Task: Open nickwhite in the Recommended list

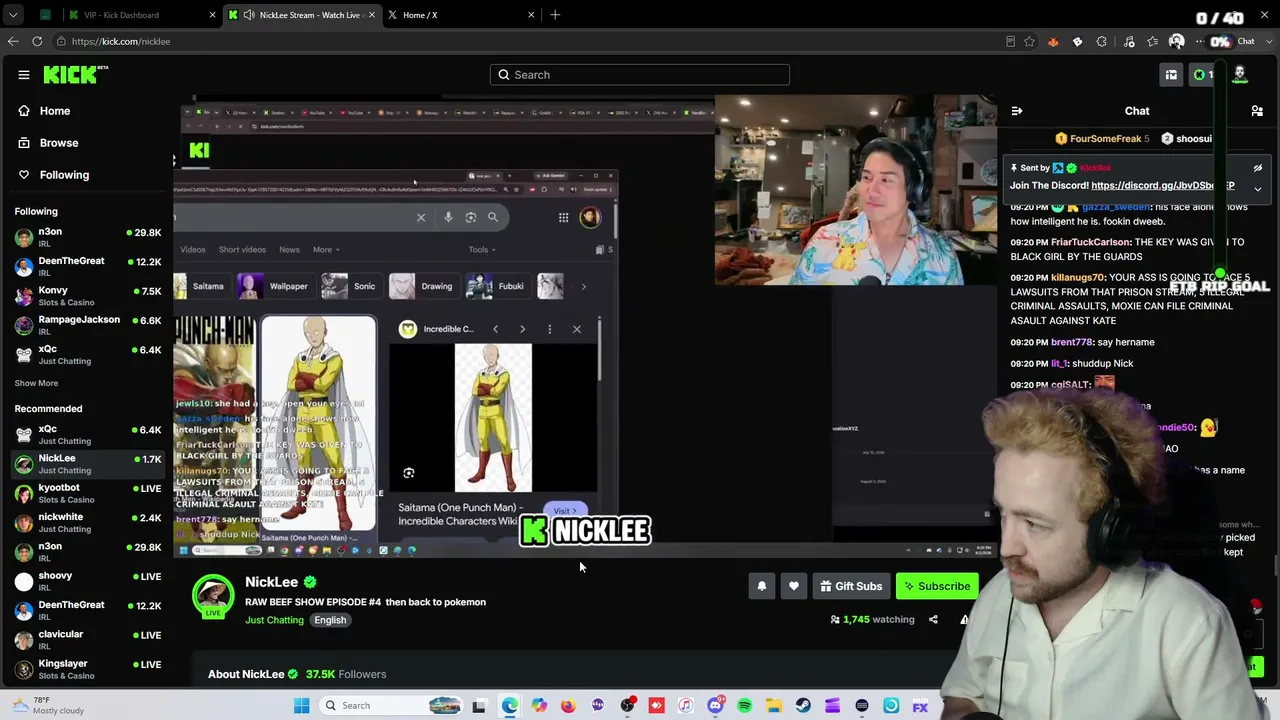Action: pyautogui.click(x=88, y=522)
